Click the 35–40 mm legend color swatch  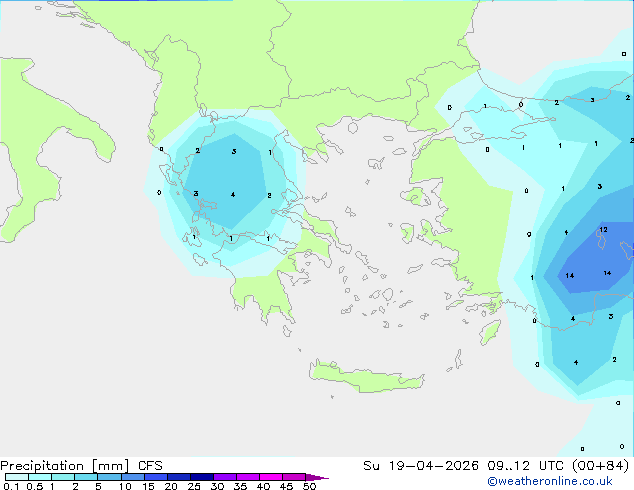pyautogui.click(x=248, y=477)
